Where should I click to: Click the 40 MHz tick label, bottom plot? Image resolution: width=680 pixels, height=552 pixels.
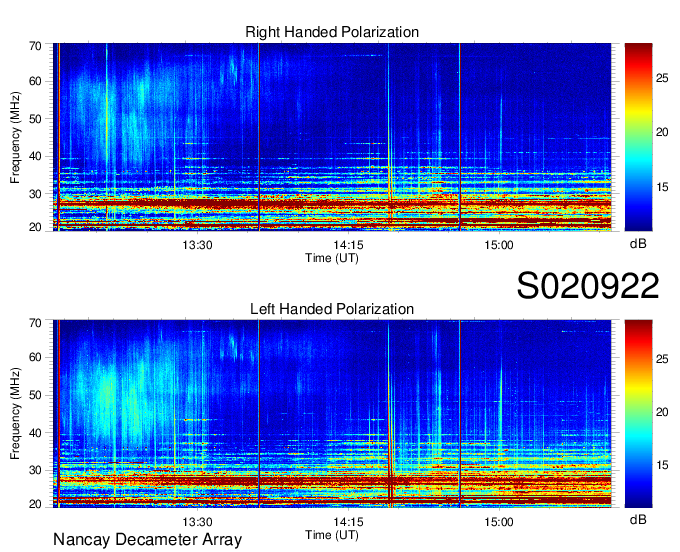35,433
